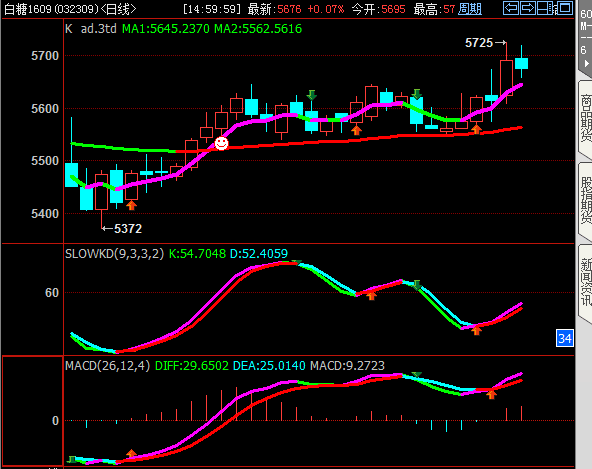Click the [14:59:59] timestamp
Screen dimensions: 592x469
(x=211, y=9)
